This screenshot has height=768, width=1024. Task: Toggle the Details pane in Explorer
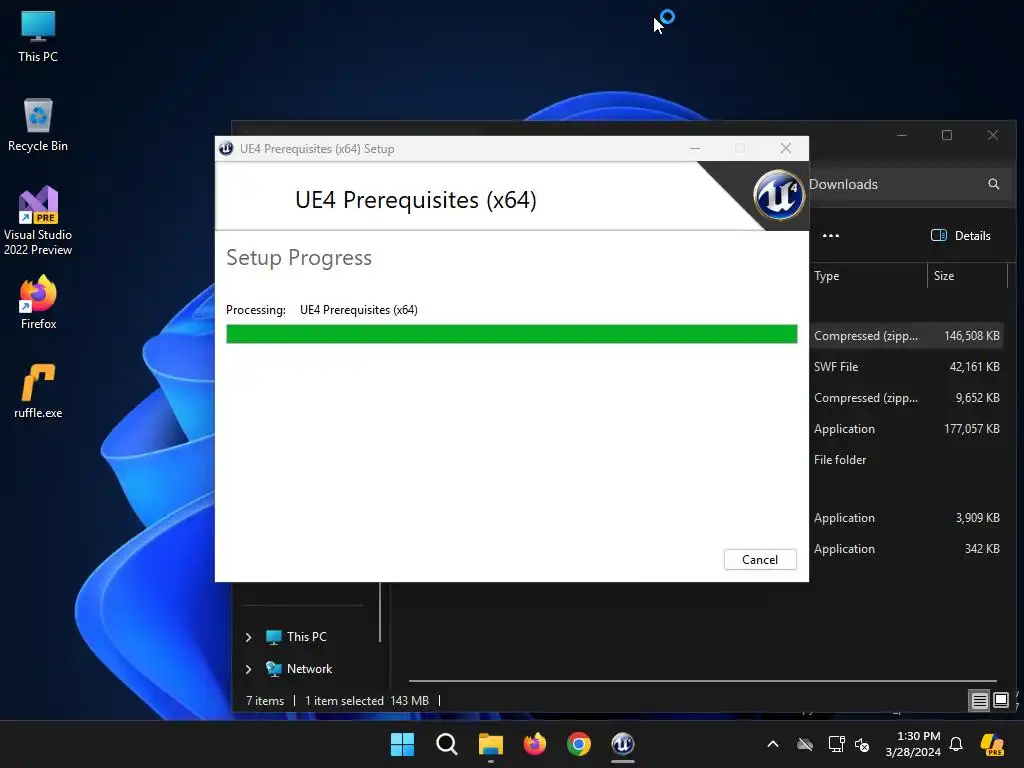point(961,236)
